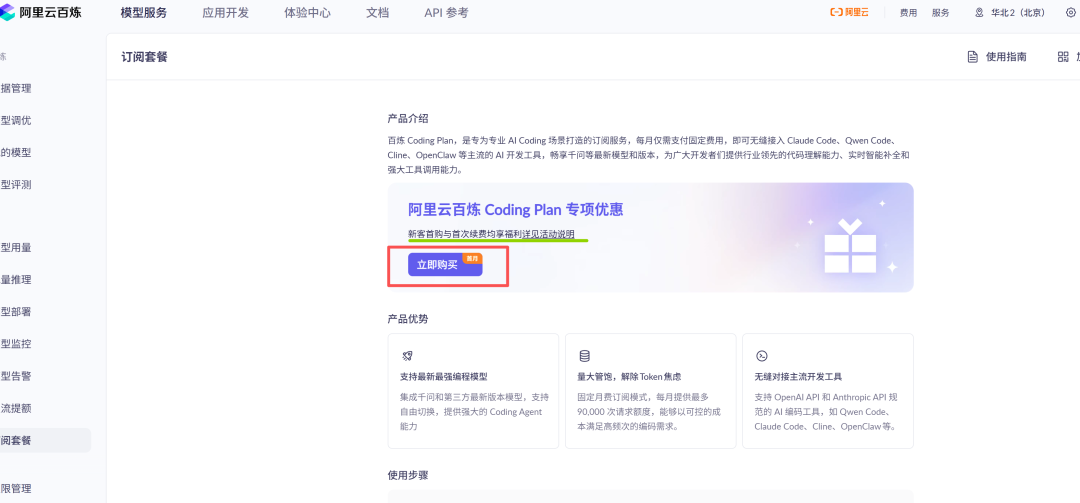This screenshot has width=1080, height=503.
Task: Open the 阿里云 orange logo link
Action: coord(849,12)
